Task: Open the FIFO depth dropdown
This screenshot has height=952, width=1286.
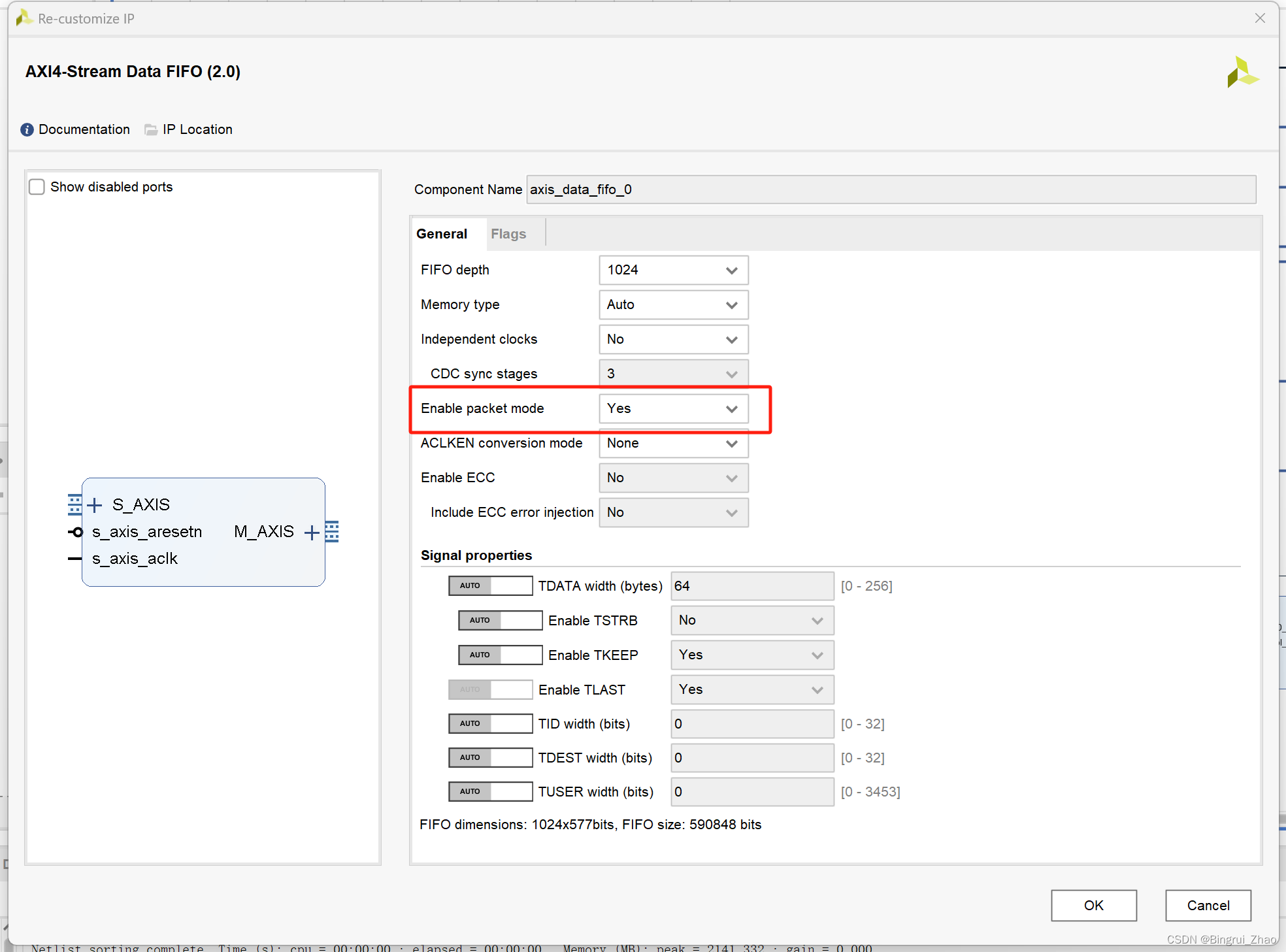Action: tap(673, 270)
